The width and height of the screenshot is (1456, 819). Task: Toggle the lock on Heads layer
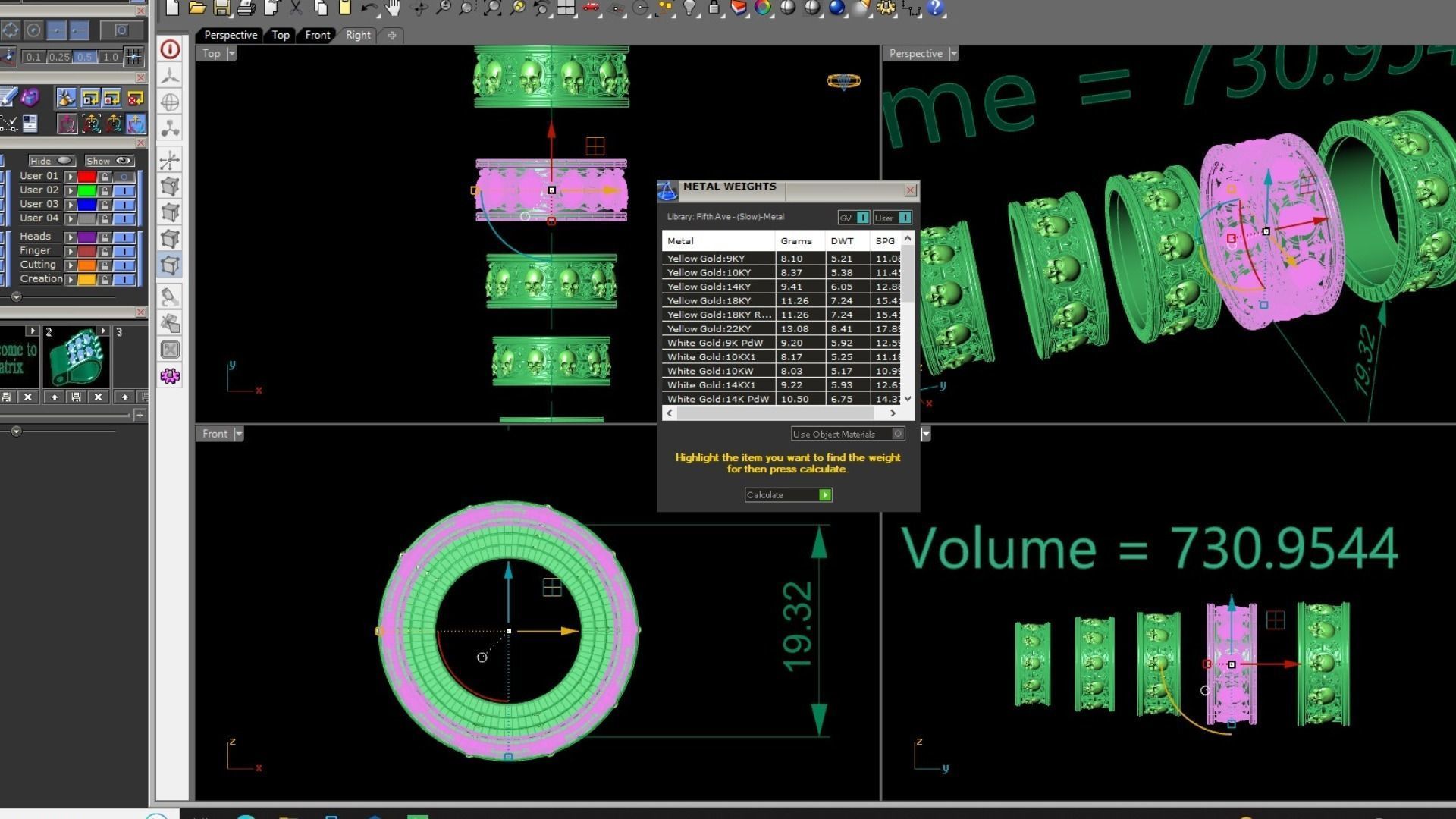coord(105,237)
